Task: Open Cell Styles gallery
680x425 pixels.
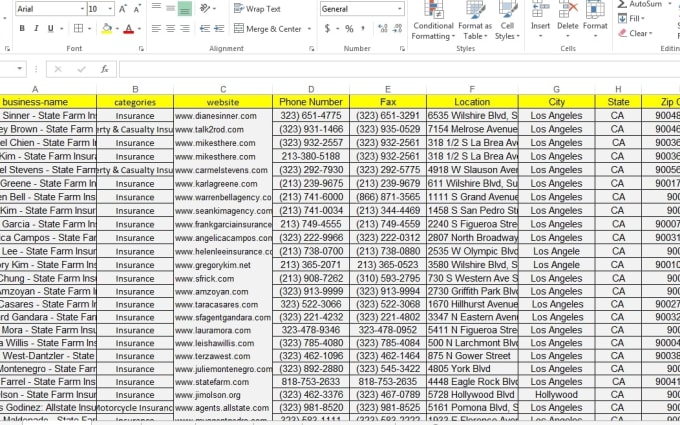Action: click(x=507, y=21)
